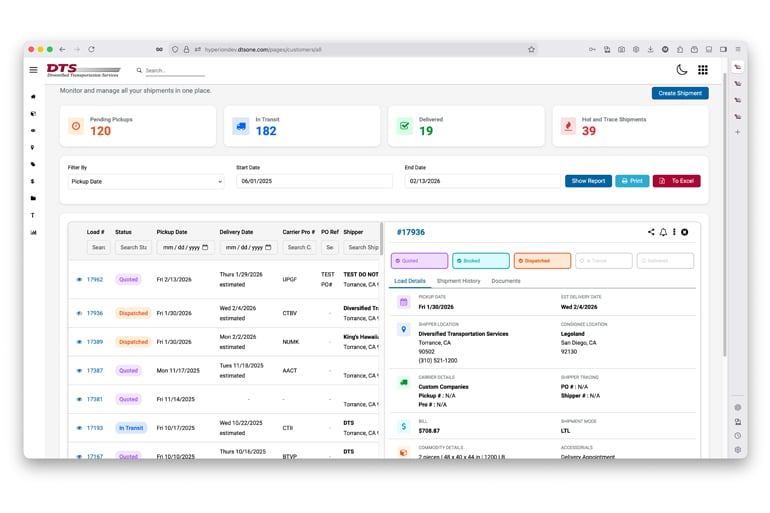The image size is (770, 513).
Task: Export with the To Excel button
Action: [676, 181]
